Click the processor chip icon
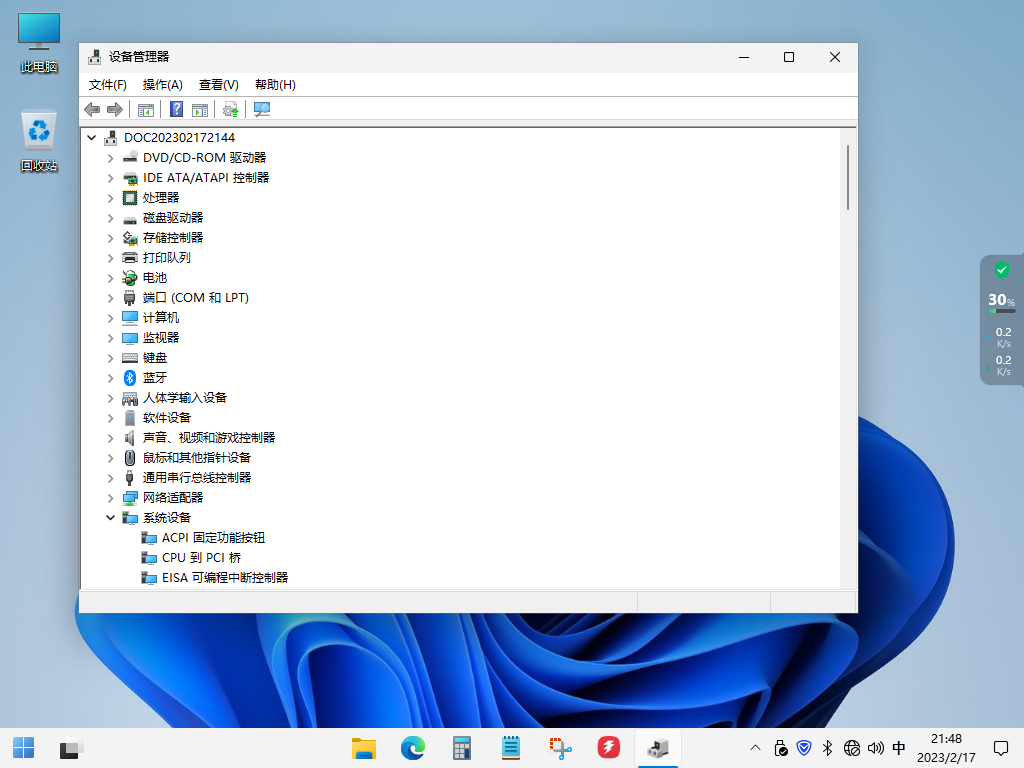Screen dimensions: 1024x768 tap(130, 198)
